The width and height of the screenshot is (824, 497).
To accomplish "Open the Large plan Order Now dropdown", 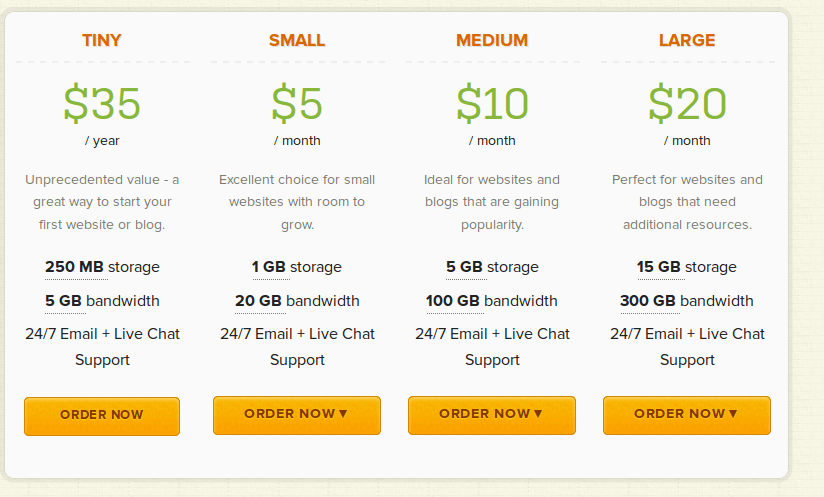I will click(x=687, y=414).
